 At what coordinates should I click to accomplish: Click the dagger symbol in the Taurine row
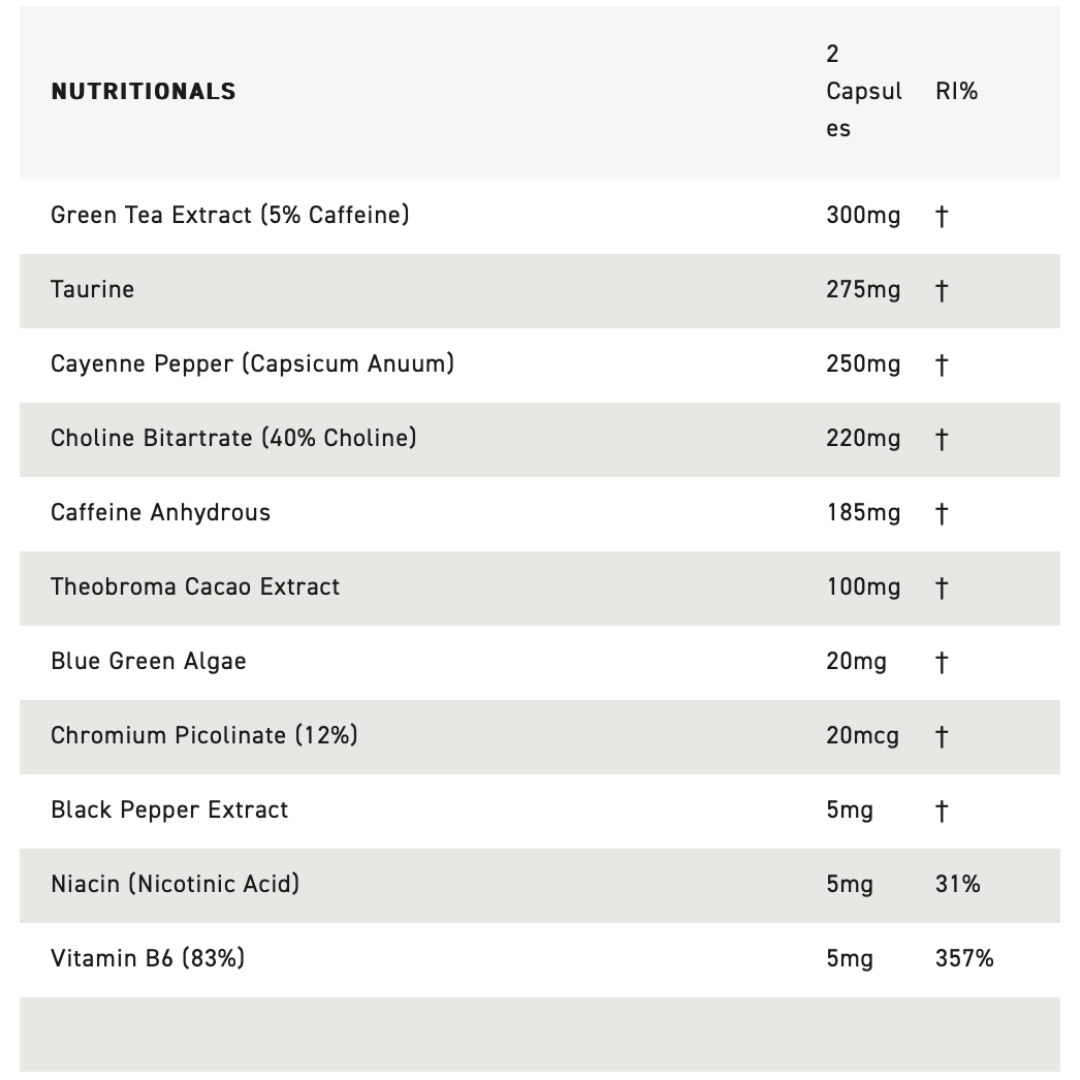tap(941, 291)
